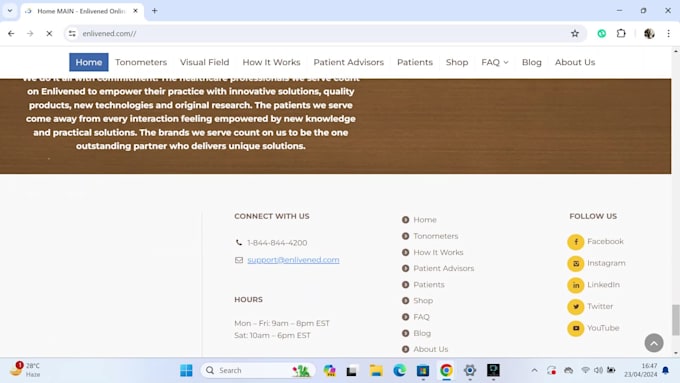Open the footer Patients link

point(428,285)
